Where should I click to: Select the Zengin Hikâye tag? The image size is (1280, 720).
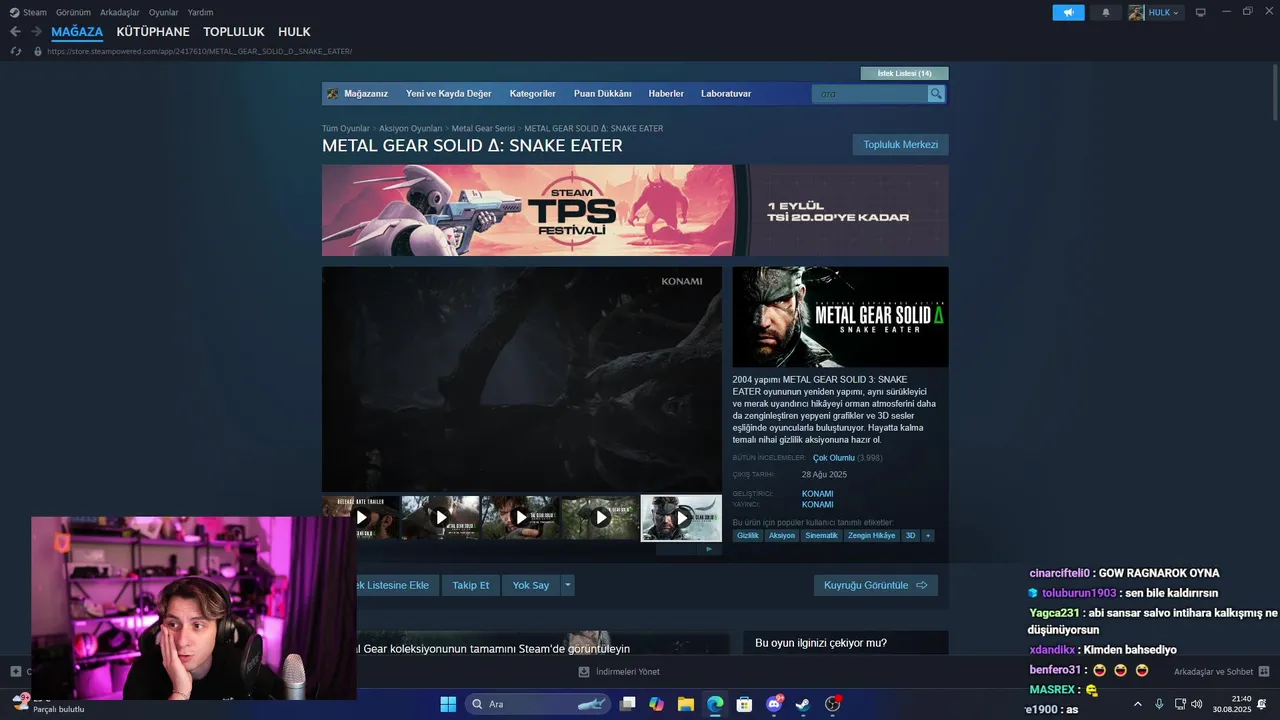pos(872,536)
